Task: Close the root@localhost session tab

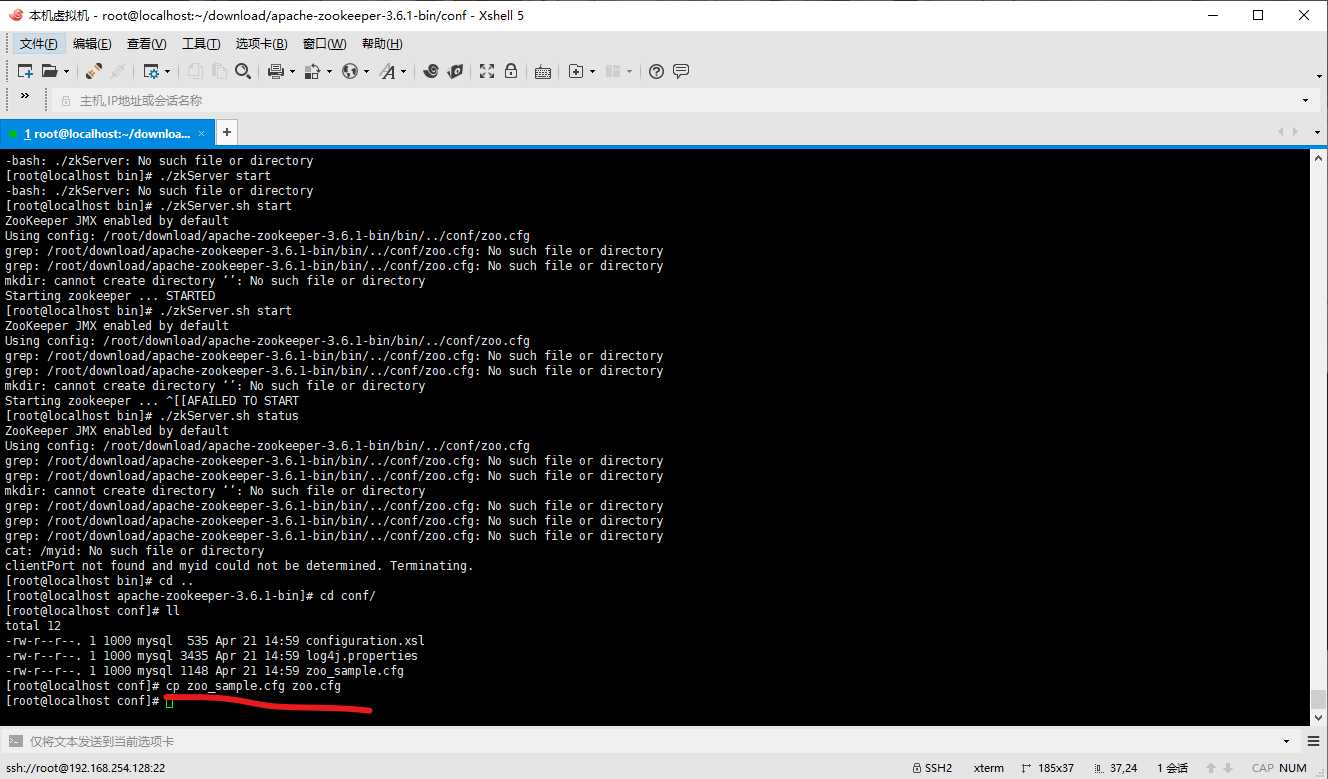Action: click(202, 133)
